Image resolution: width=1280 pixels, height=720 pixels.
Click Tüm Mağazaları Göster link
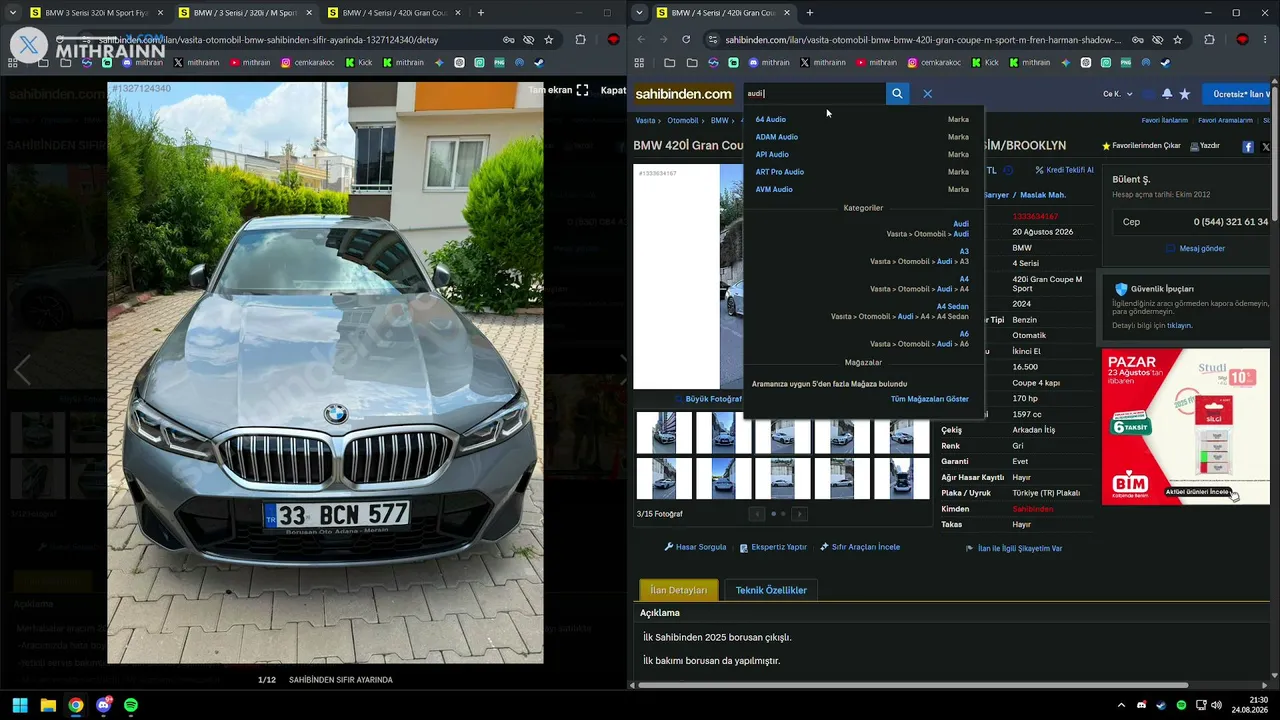(930, 399)
